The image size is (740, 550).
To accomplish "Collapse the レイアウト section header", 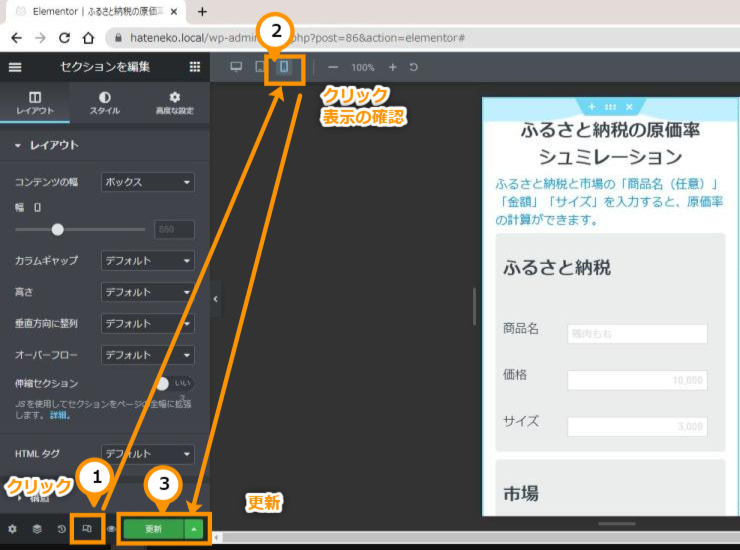I will (105, 145).
